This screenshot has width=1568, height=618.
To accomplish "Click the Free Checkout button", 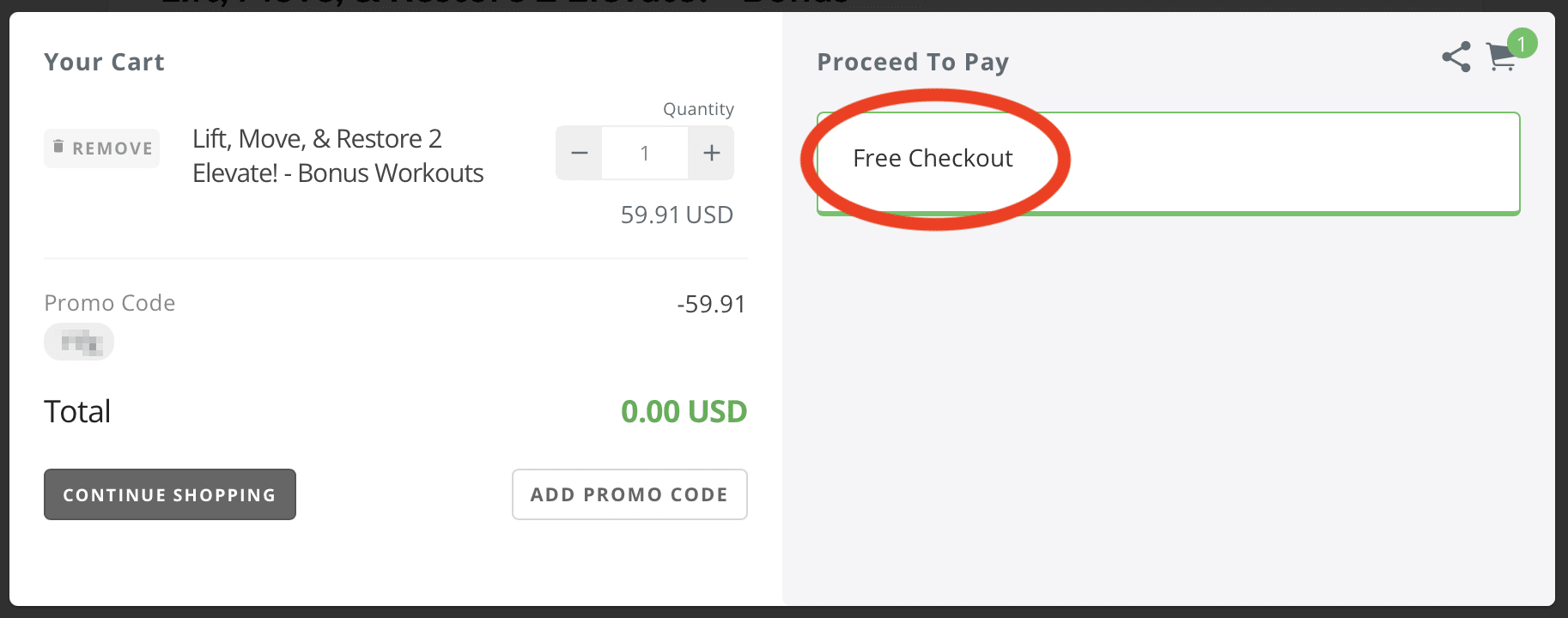I will 1169,163.
